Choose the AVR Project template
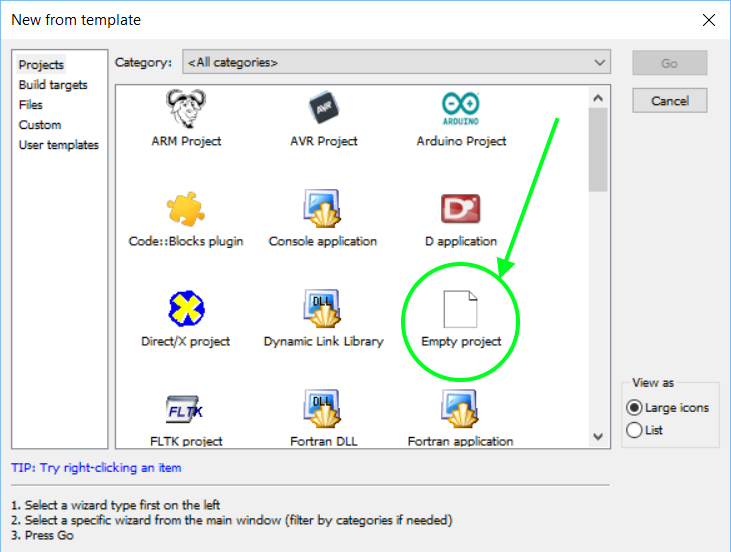 (323, 109)
